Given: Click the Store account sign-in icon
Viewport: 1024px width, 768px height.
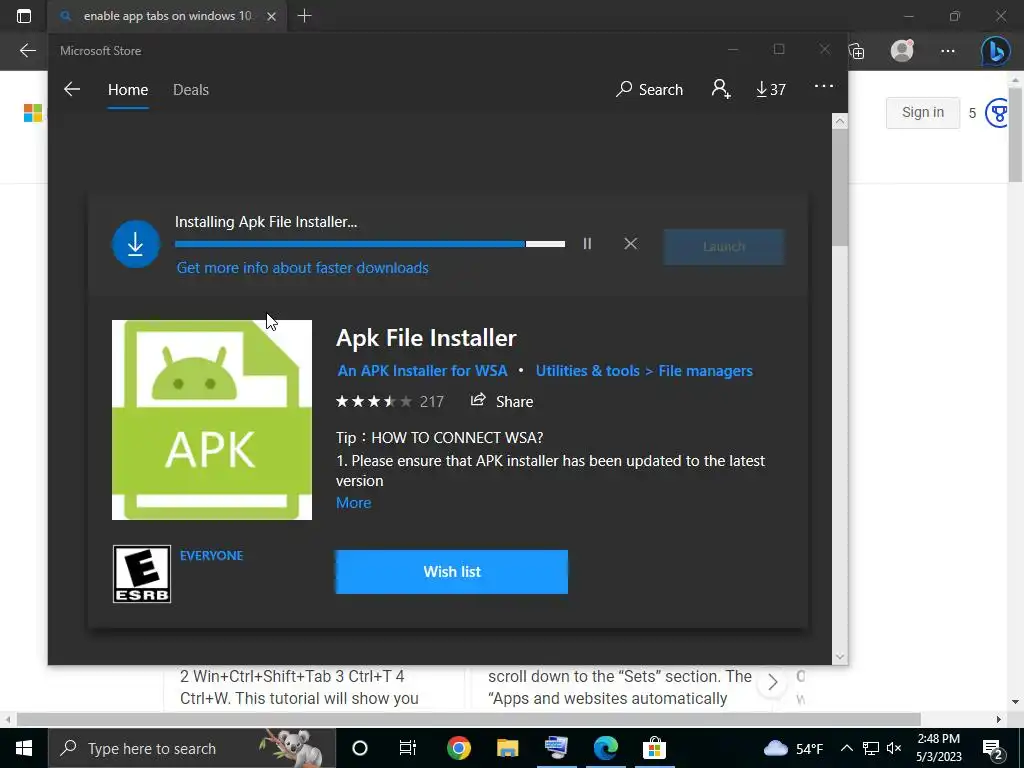Looking at the screenshot, I should click(x=721, y=89).
